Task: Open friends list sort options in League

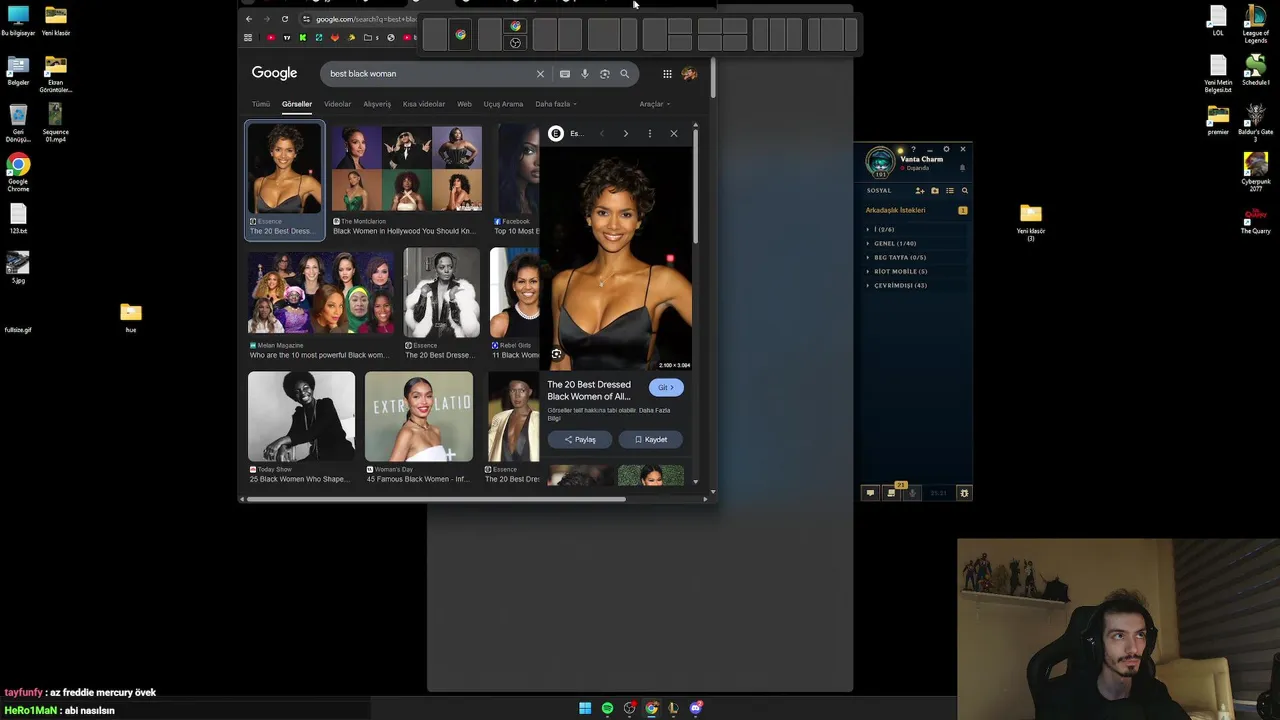Action: click(x=950, y=190)
